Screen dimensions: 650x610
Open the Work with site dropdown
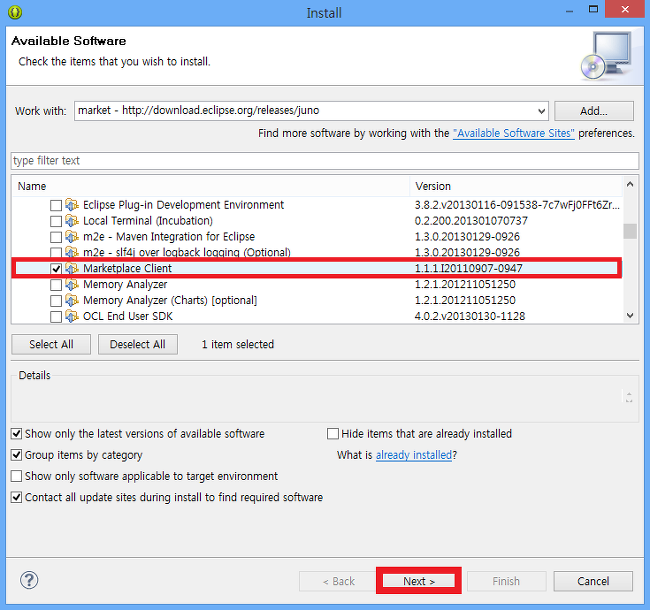click(x=541, y=111)
